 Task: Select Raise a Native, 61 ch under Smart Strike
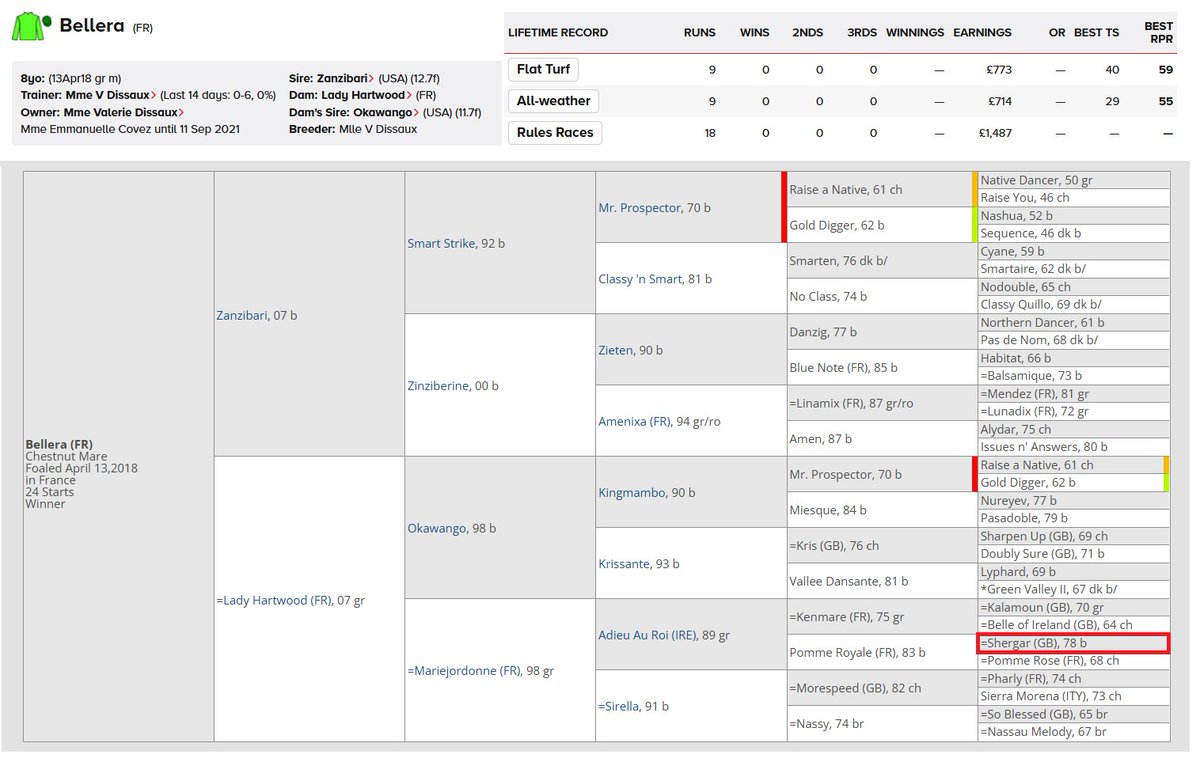point(882,188)
